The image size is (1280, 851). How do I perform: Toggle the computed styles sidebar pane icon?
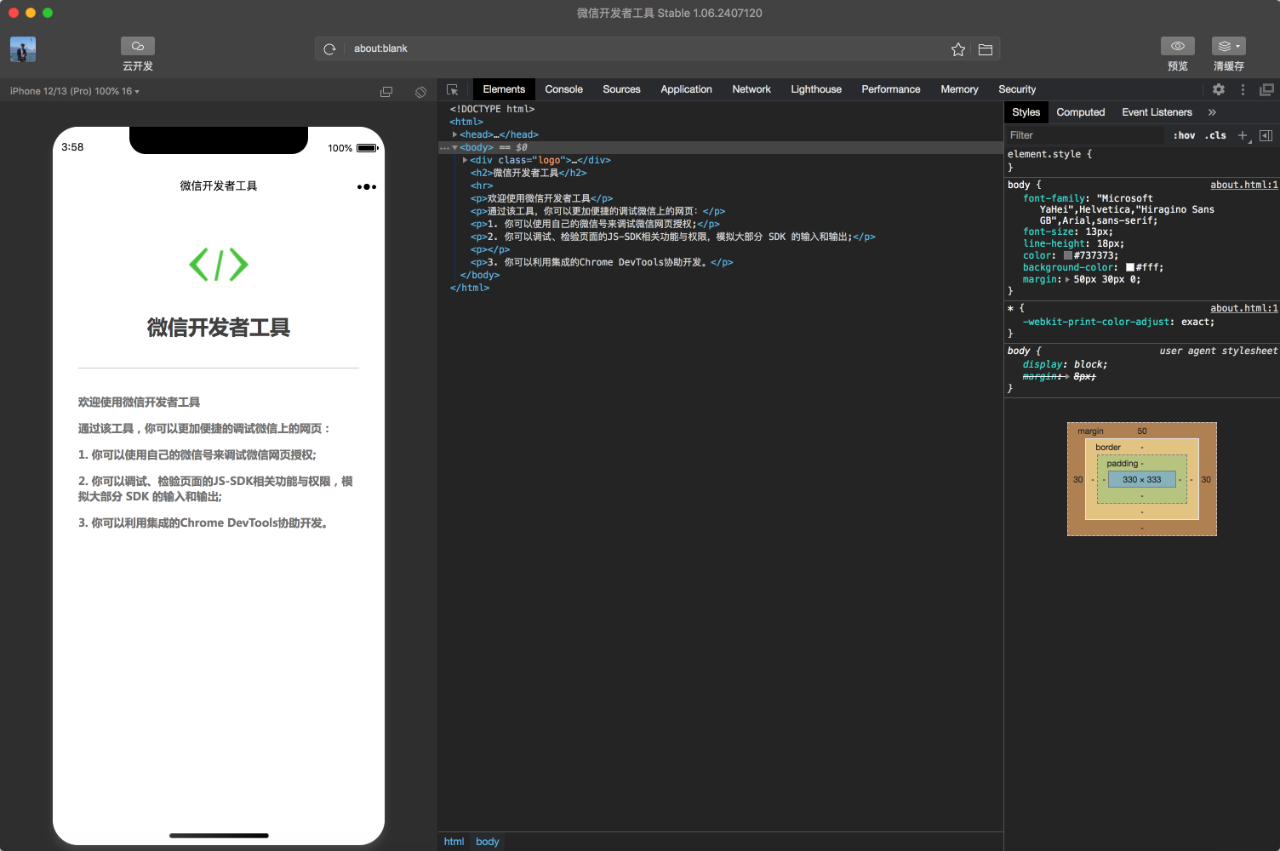point(1266,136)
